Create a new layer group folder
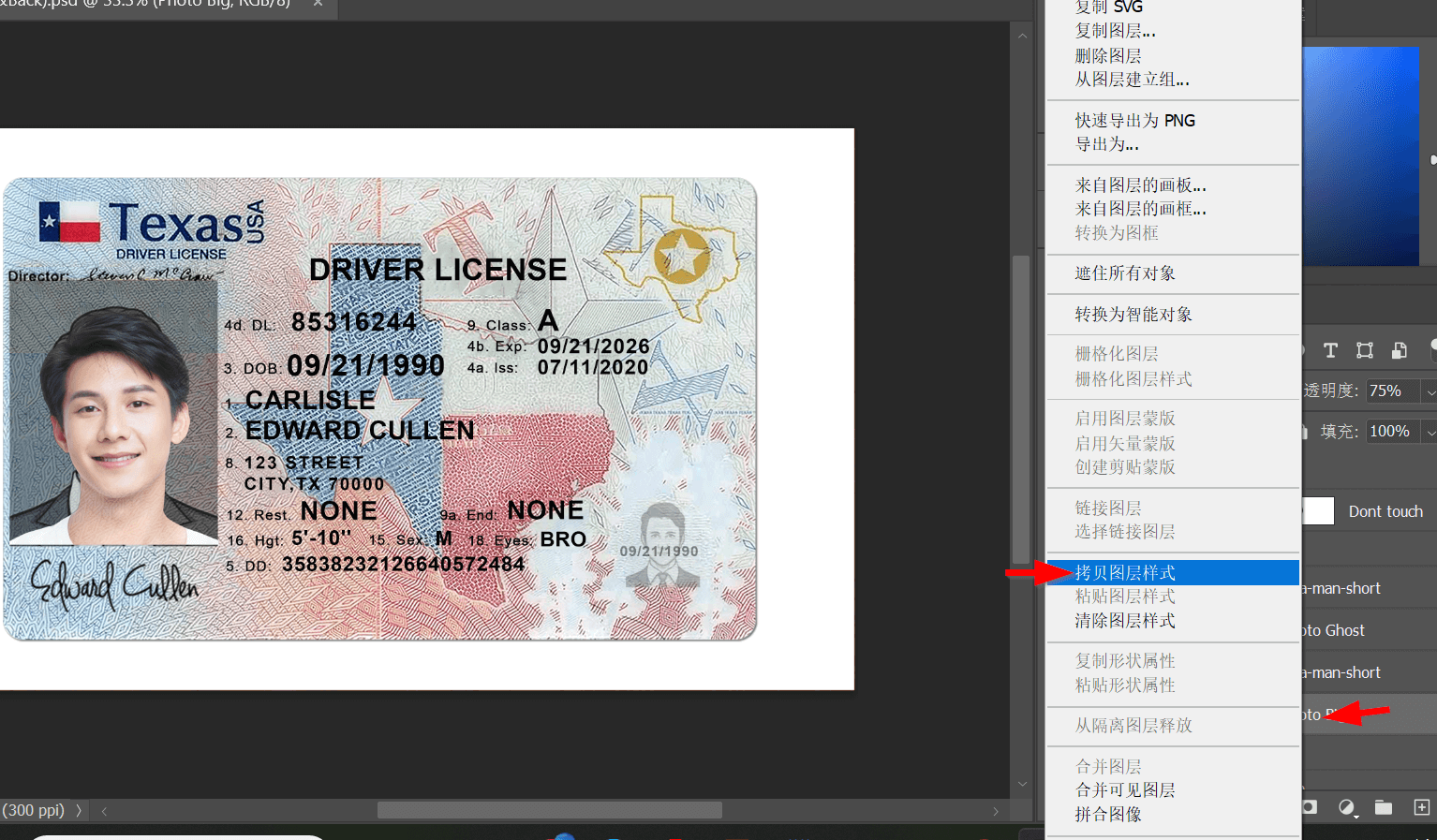Viewport: 1437px width, 840px height. tap(1384, 807)
